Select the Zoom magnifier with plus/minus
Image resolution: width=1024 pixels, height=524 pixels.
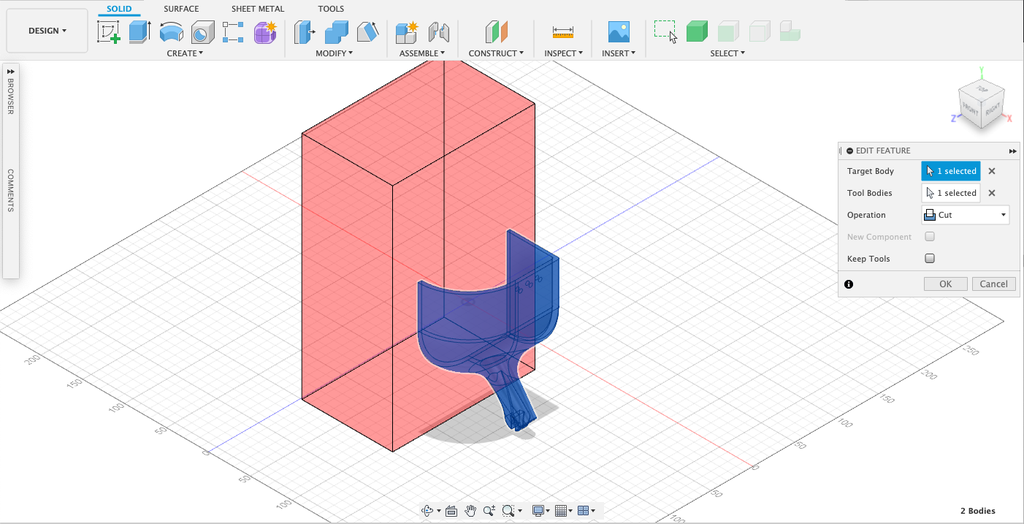pyautogui.click(x=489, y=511)
